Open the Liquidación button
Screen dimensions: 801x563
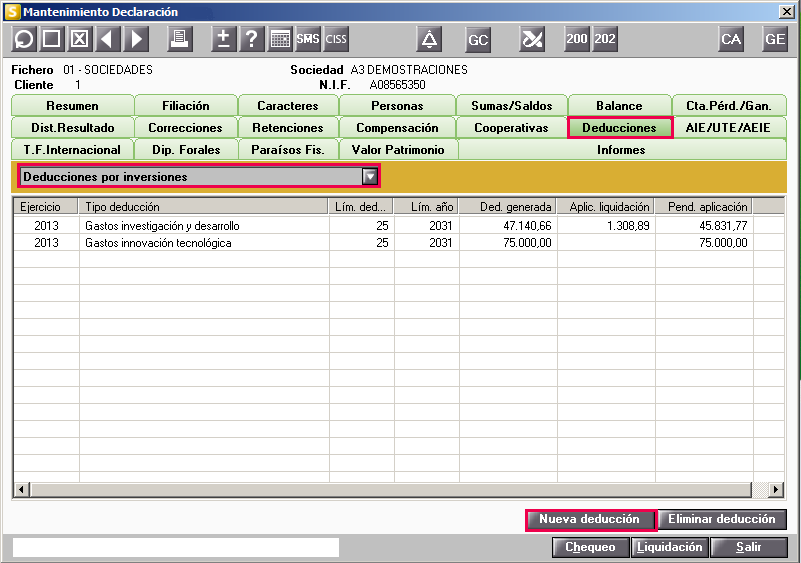tap(670, 547)
